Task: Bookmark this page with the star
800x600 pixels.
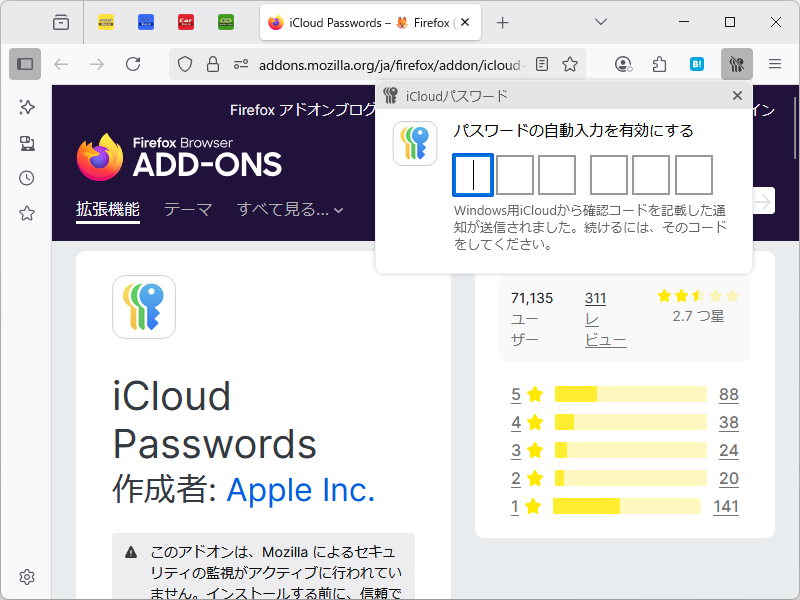Action: [x=569, y=63]
